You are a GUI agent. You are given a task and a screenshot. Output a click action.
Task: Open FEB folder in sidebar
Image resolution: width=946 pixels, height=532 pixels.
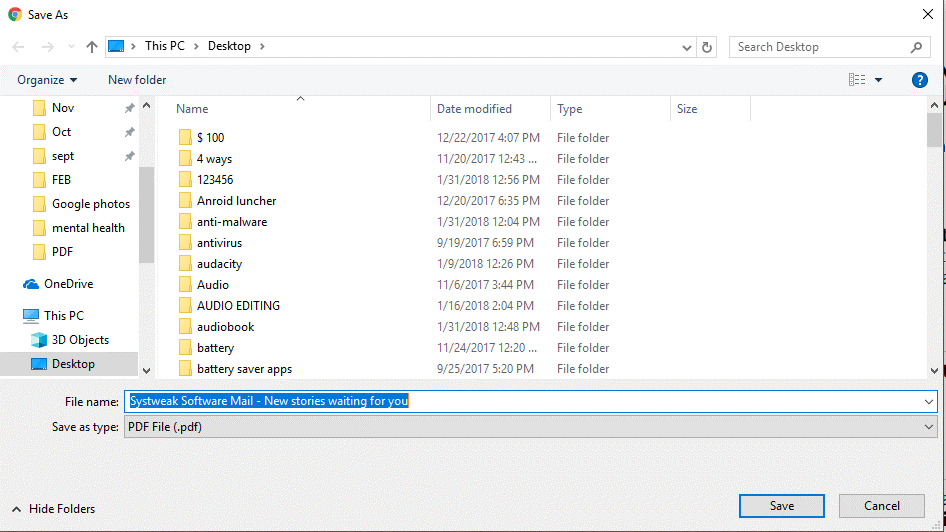pos(62,180)
